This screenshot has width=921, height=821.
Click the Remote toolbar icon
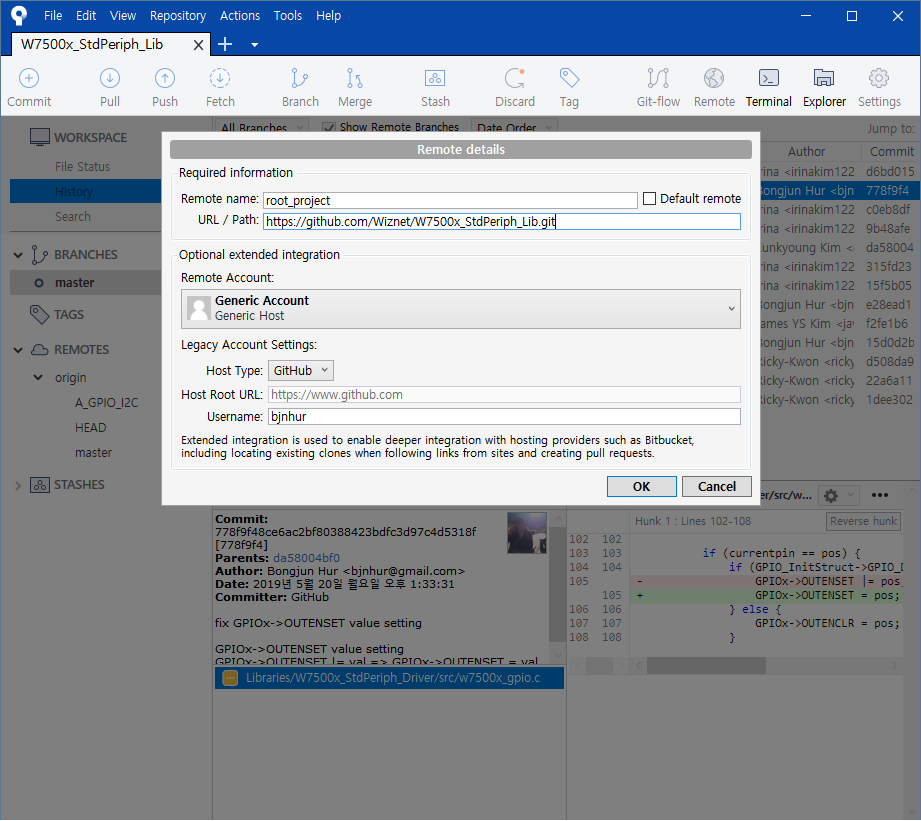(714, 78)
